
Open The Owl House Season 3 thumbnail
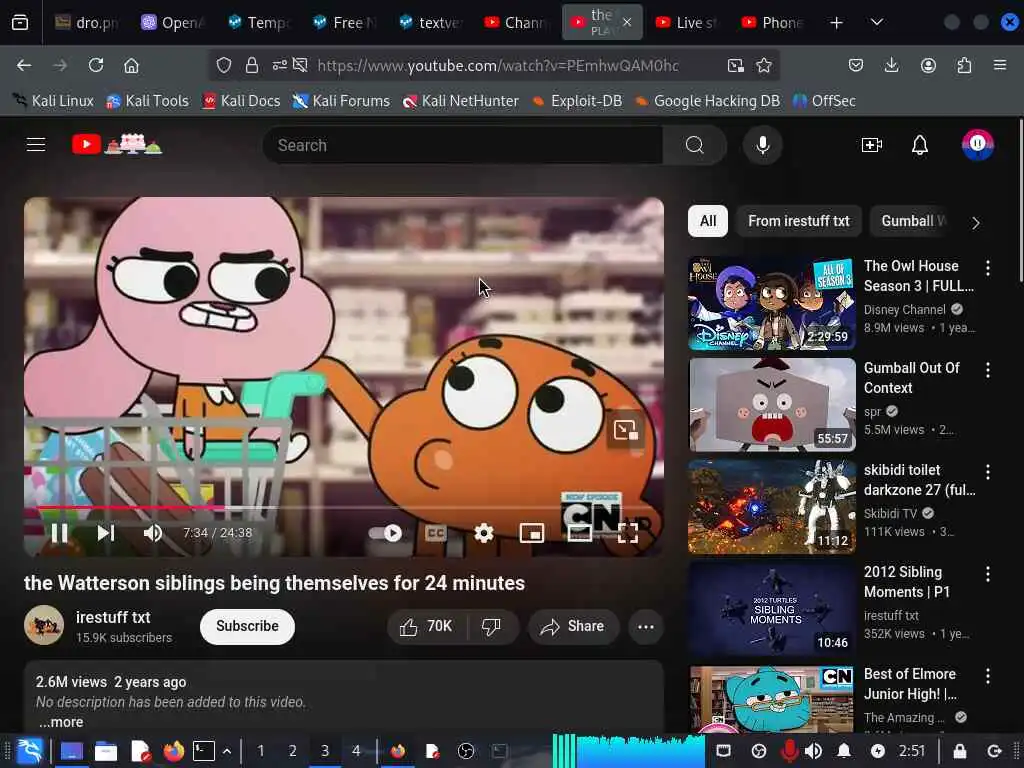[772, 303]
